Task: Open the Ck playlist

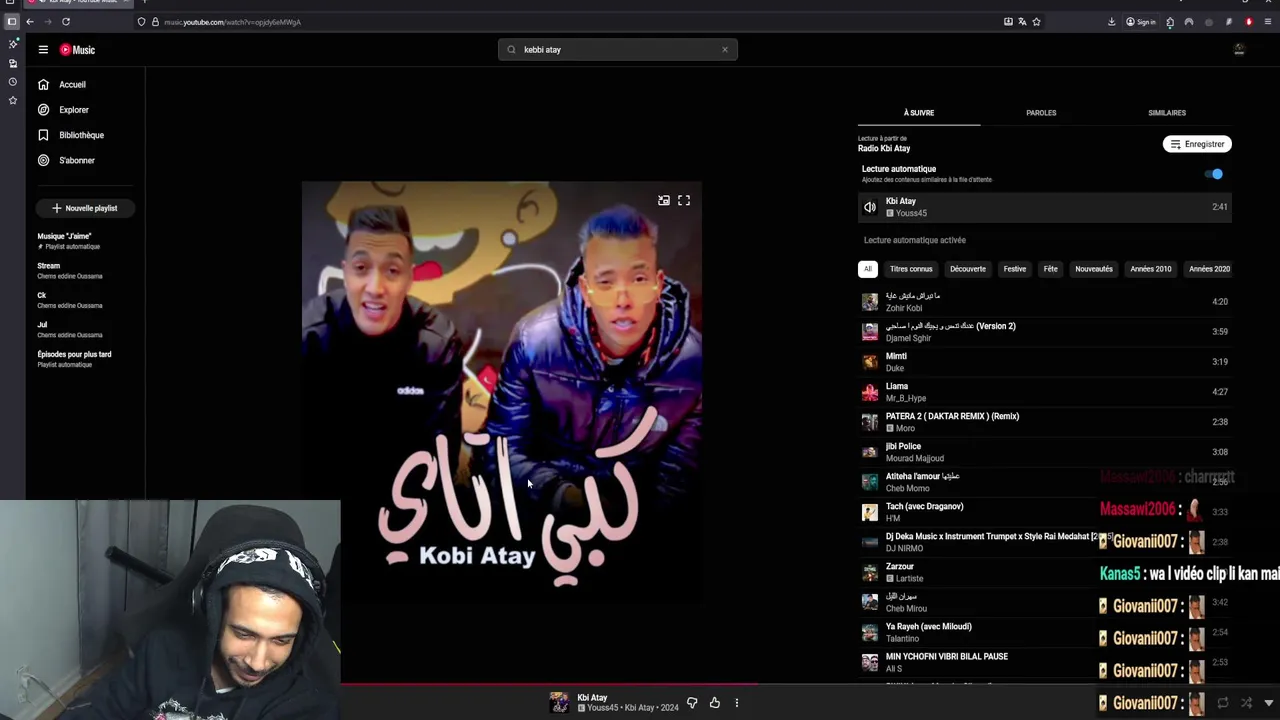Action: (x=70, y=300)
